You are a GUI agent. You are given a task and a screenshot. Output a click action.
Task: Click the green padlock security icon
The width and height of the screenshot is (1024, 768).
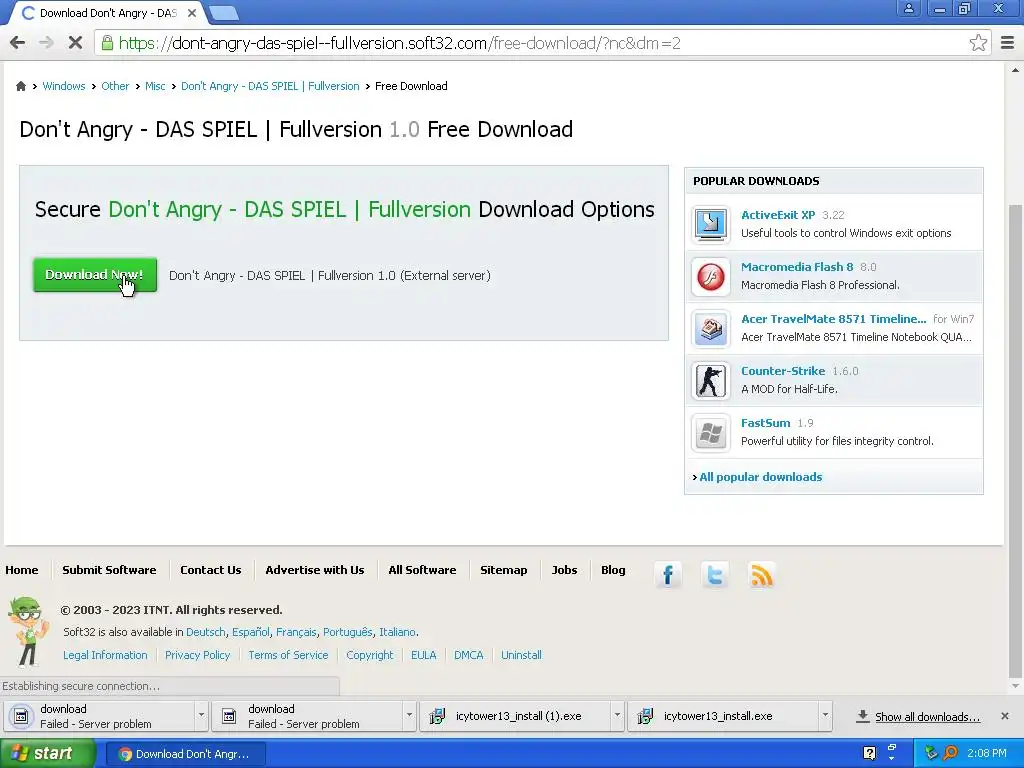[106, 43]
